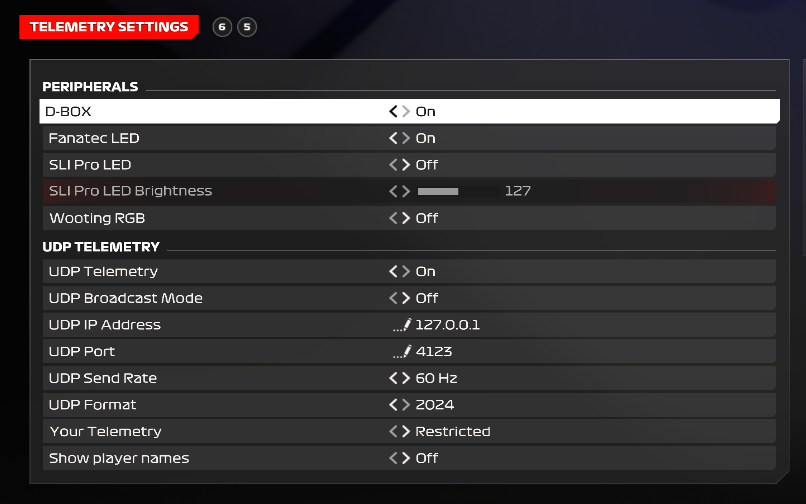This screenshot has width=806, height=504.
Task: Click left arrow for UDP Format
Action: coord(394,405)
